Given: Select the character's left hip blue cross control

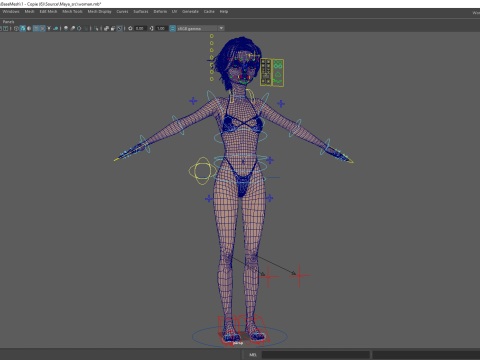Looking at the screenshot, I should click(269, 198).
